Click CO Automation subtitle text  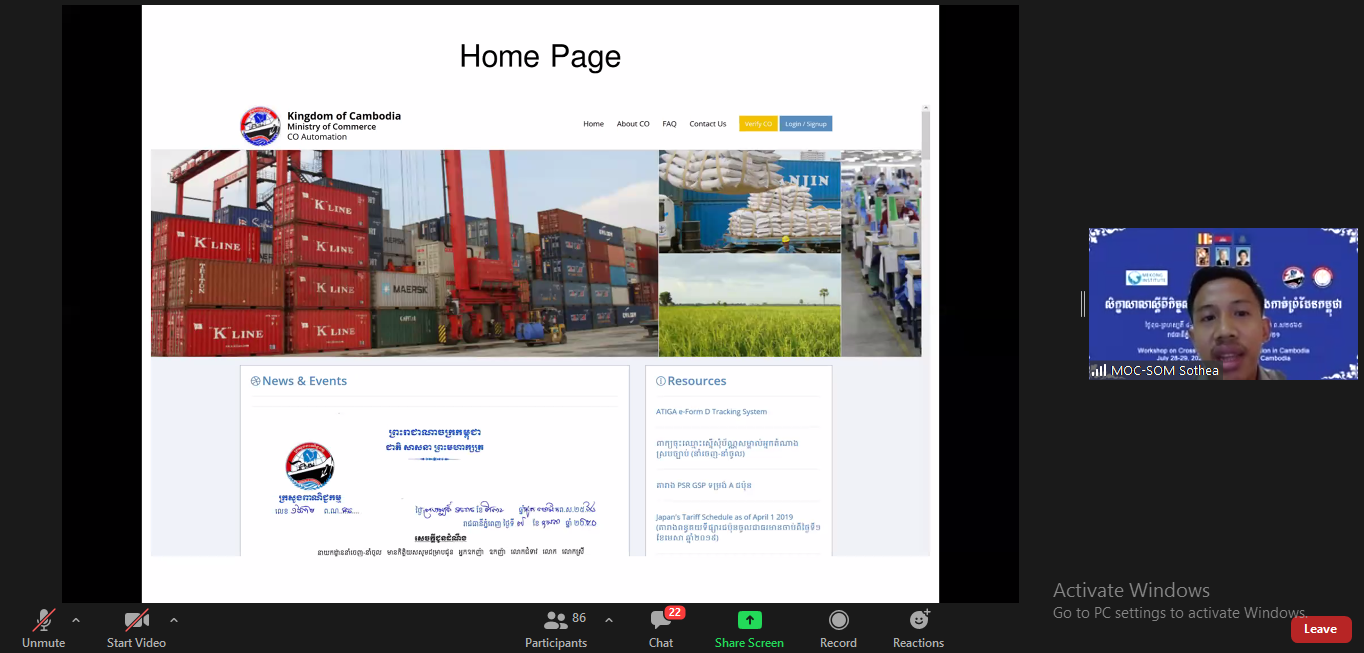(x=317, y=137)
